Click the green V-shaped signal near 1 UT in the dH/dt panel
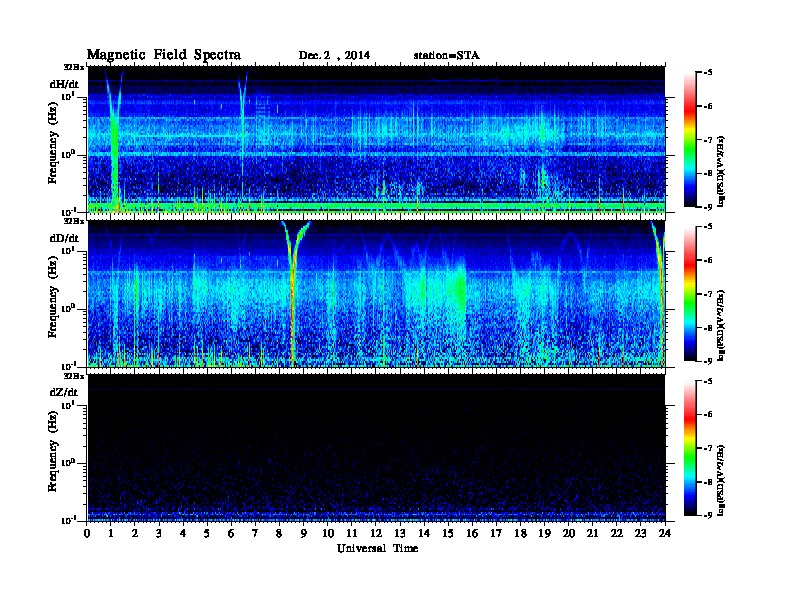Image resolution: width=792 pixels, height=612 pixels. tap(115, 139)
